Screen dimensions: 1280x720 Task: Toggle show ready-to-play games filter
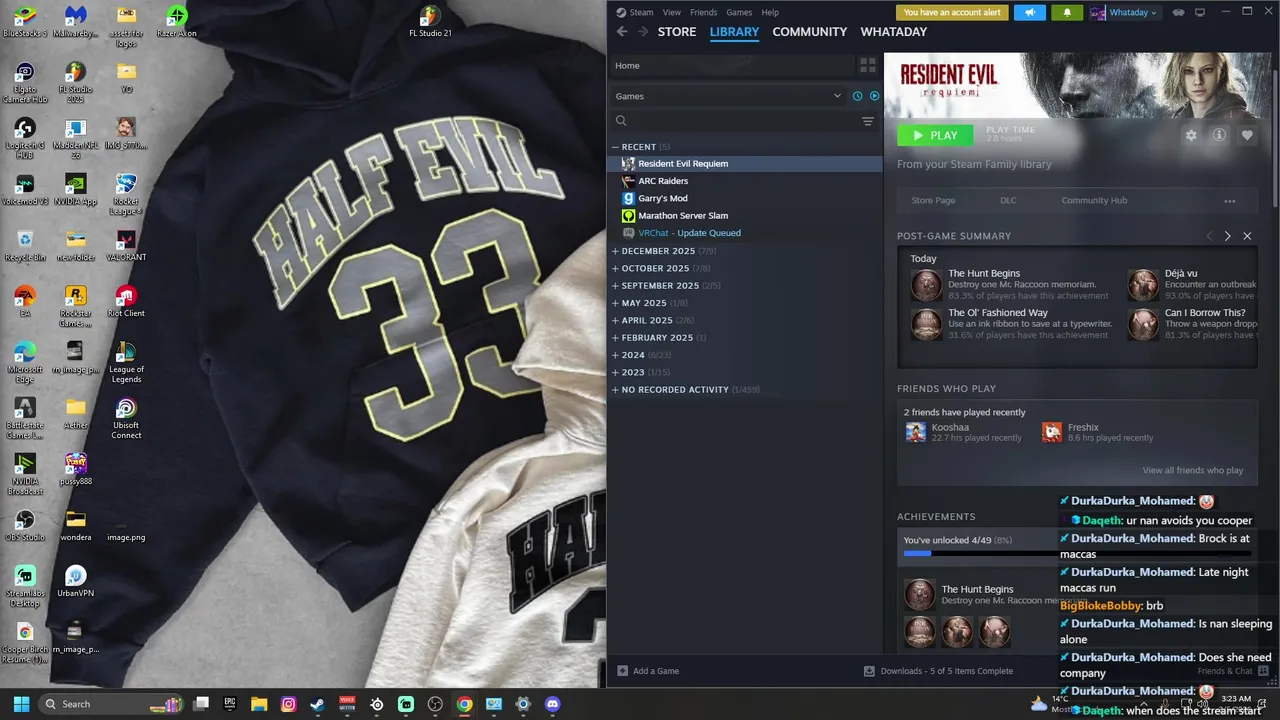point(874,96)
